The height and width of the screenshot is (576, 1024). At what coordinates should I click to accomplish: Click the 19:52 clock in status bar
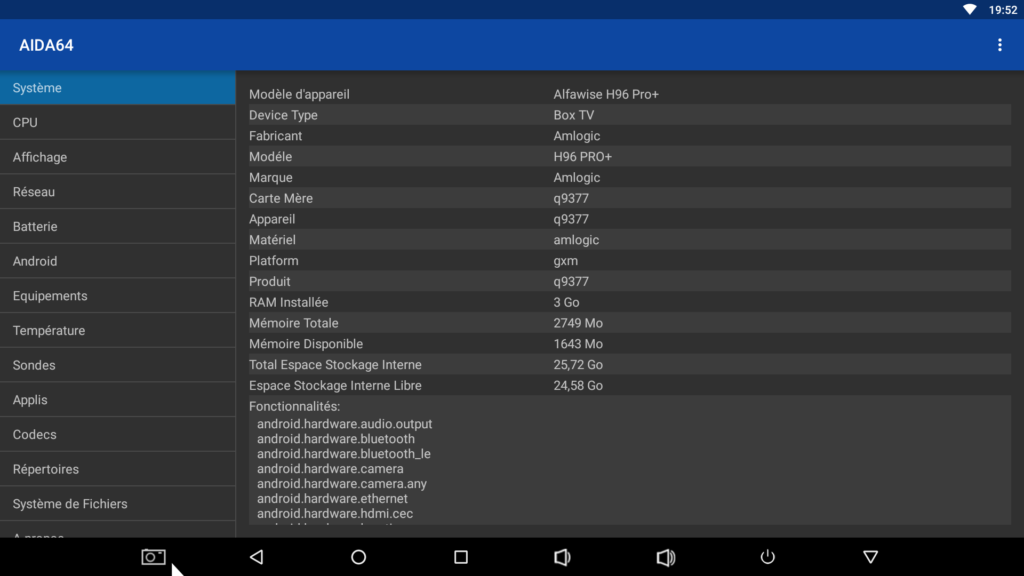point(1002,10)
